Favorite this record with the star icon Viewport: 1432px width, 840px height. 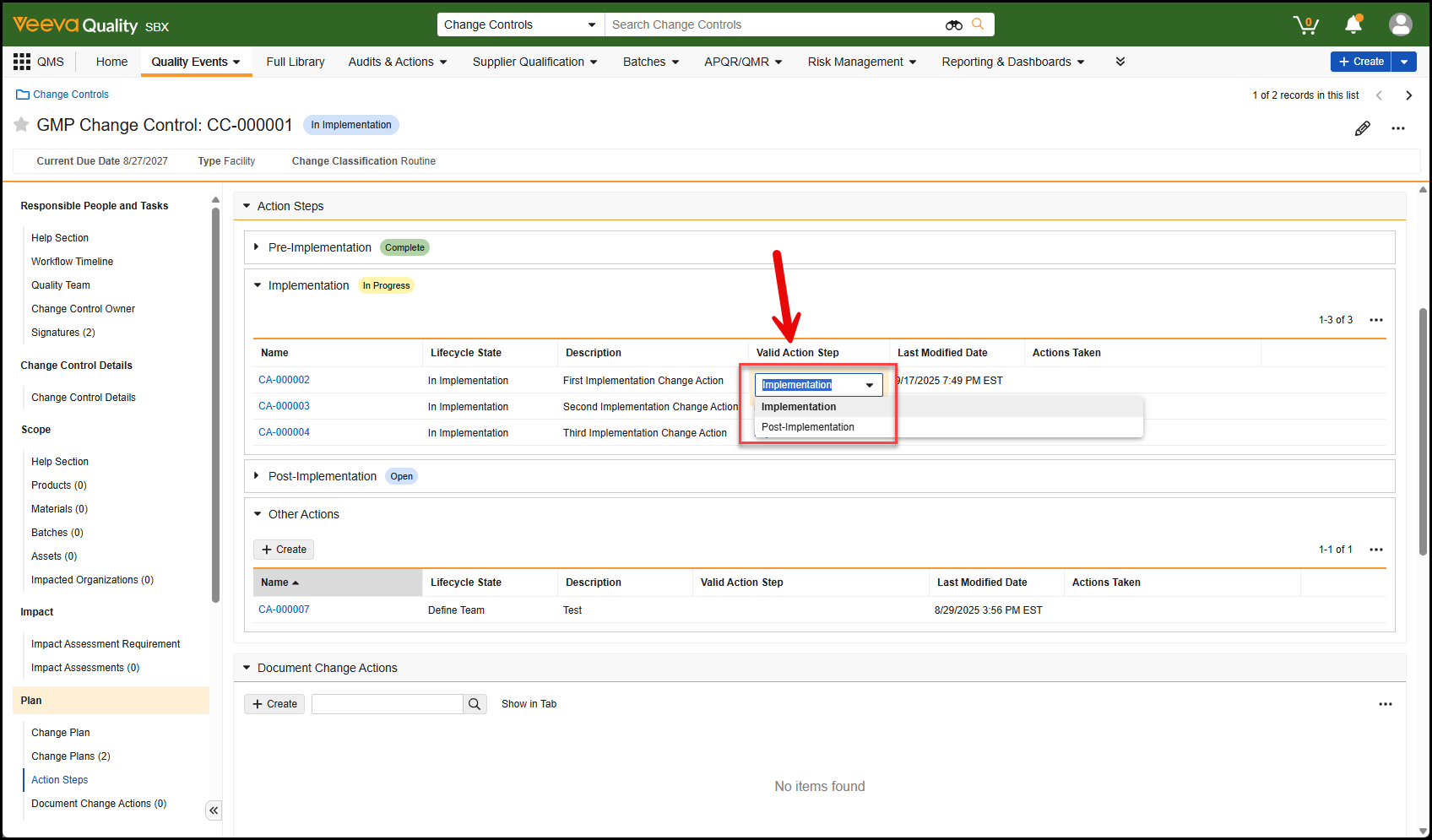point(21,125)
